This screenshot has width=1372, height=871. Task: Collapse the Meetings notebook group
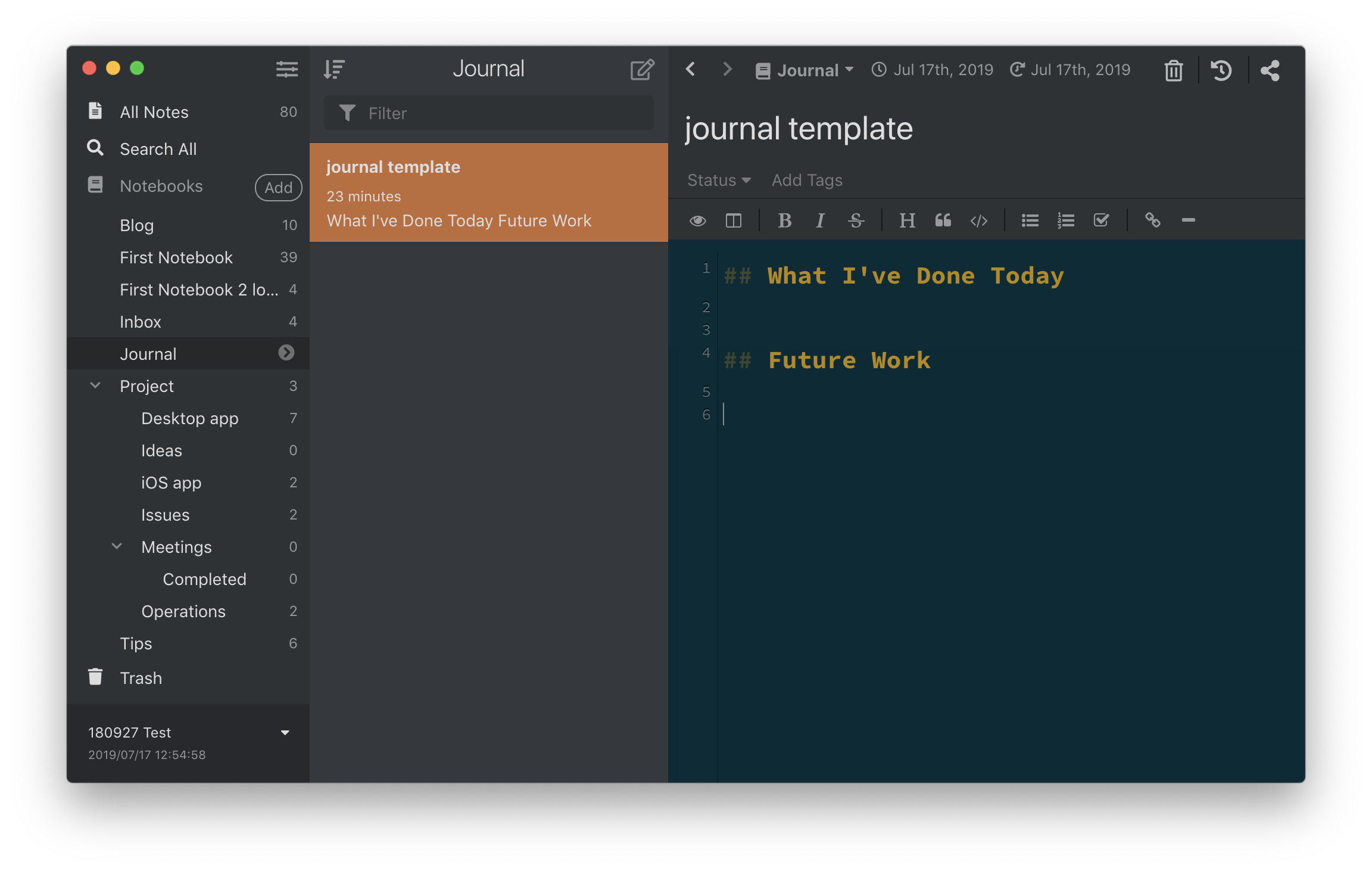[x=117, y=547]
